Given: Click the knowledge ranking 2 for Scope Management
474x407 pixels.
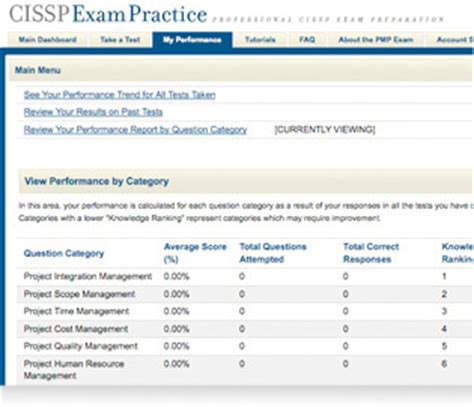Looking at the screenshot, I should (x=444, y=294).
